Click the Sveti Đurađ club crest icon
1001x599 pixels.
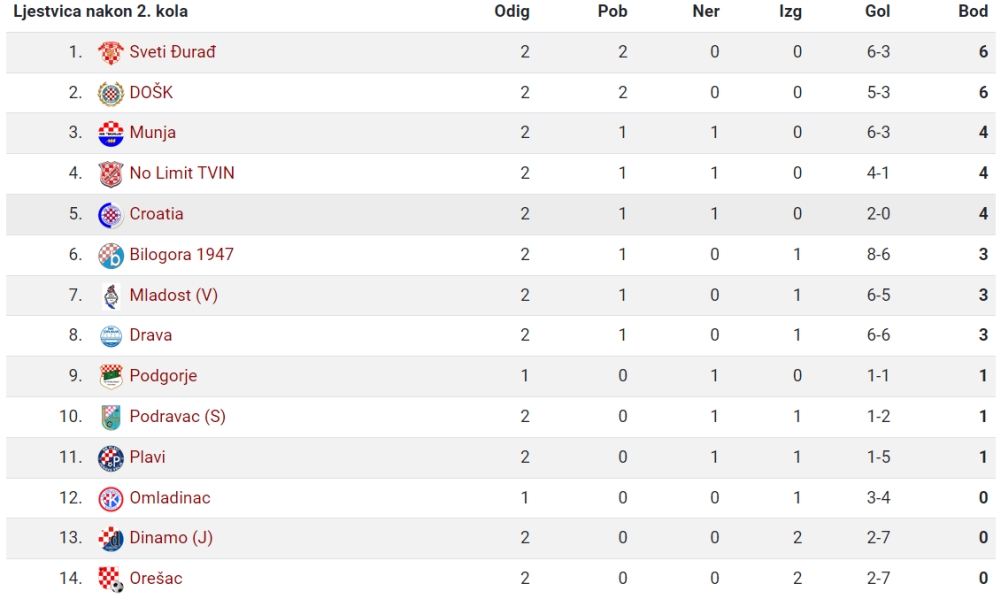pos(110,52)
